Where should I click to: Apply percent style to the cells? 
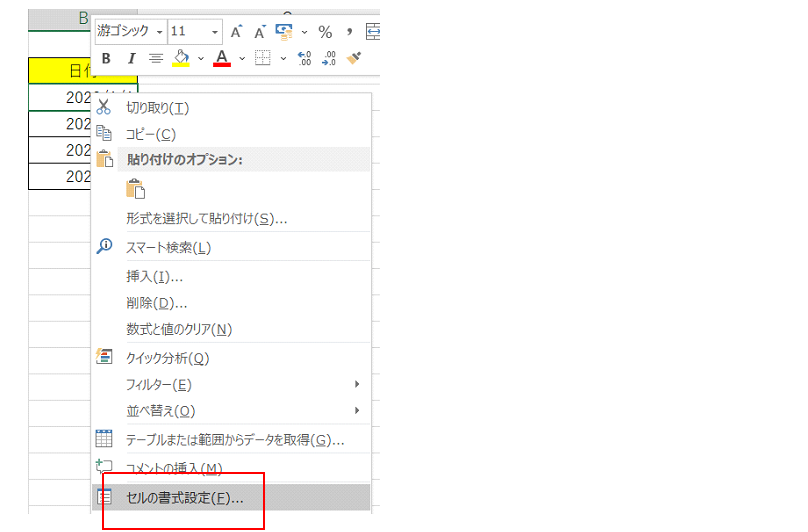[325, 32]
